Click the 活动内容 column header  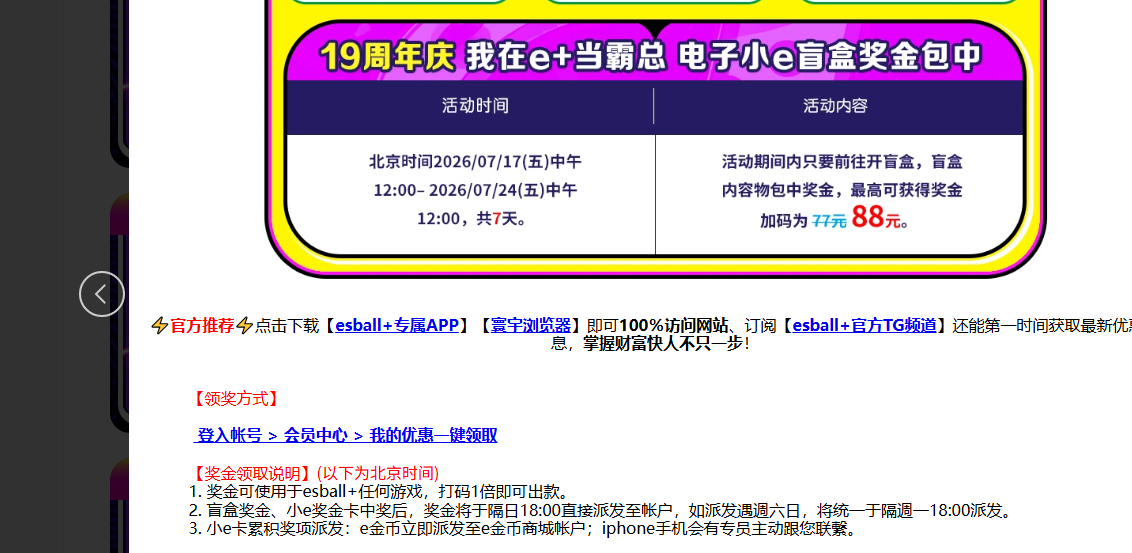coord(835,106)
